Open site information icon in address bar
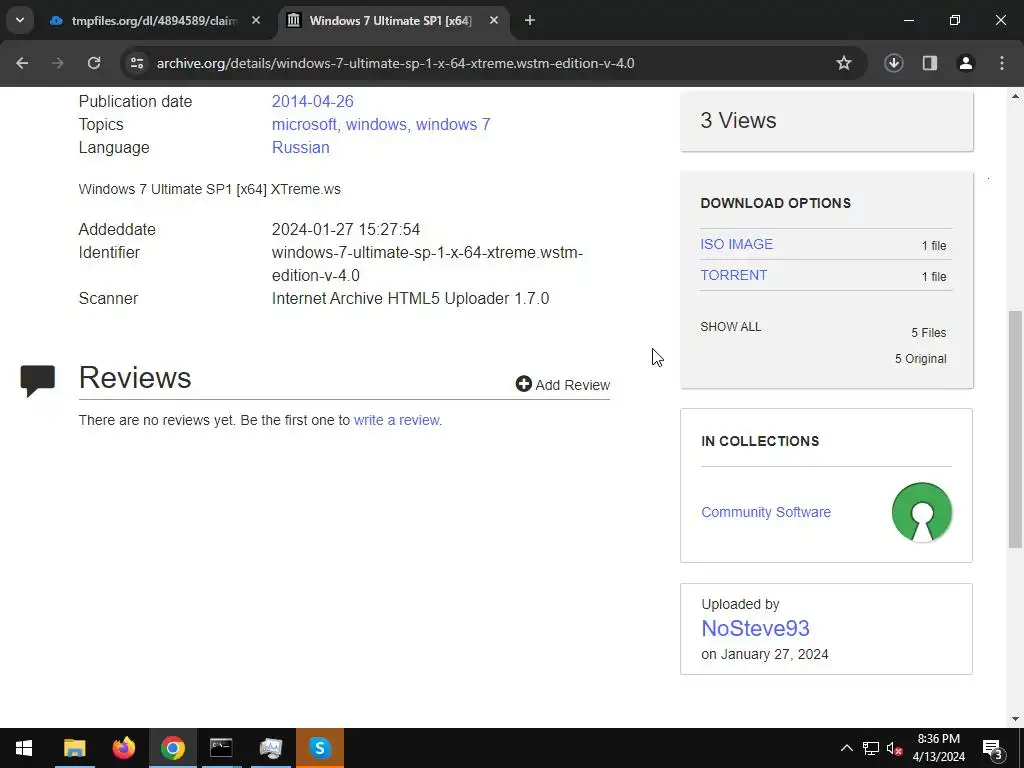This screenshot has height=768, width=1024. tap(136, 63)
